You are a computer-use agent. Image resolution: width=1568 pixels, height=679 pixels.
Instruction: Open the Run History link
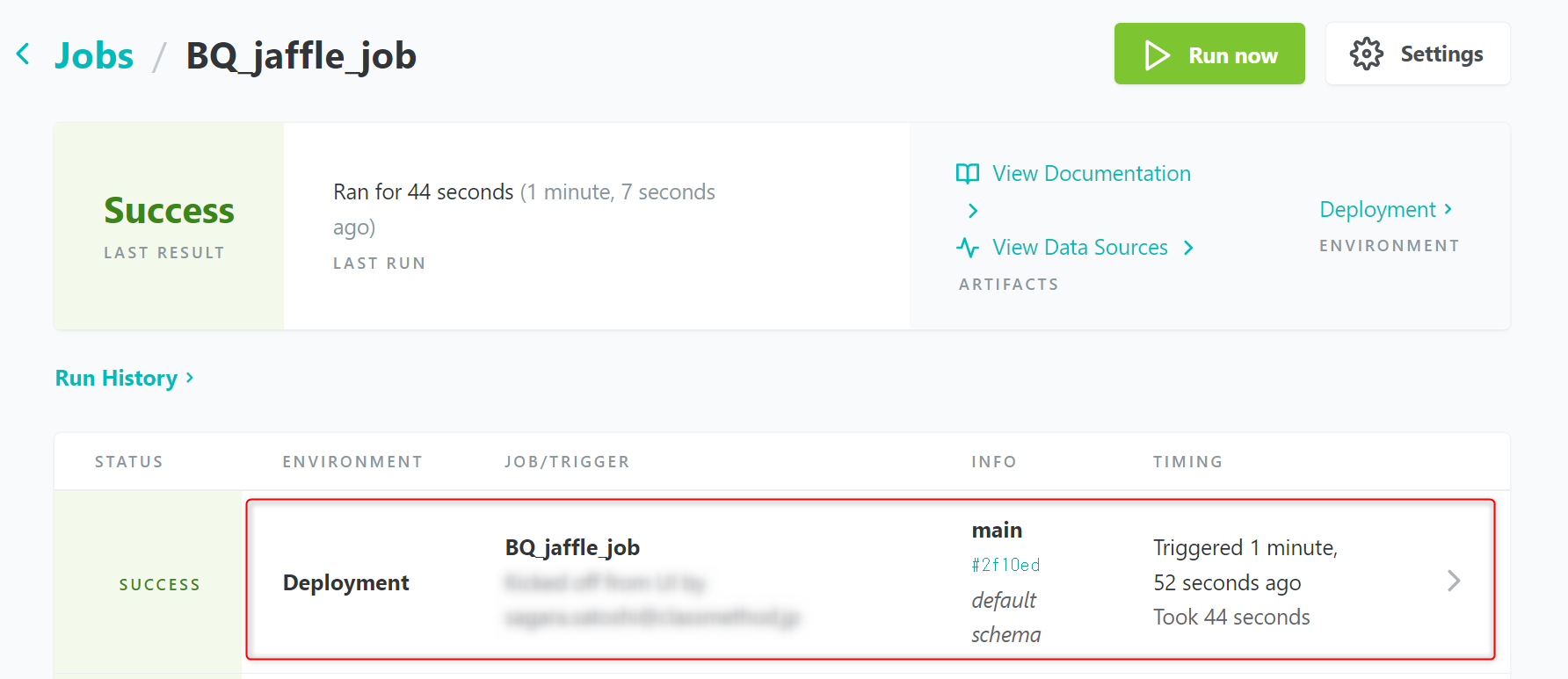[116, 378]
